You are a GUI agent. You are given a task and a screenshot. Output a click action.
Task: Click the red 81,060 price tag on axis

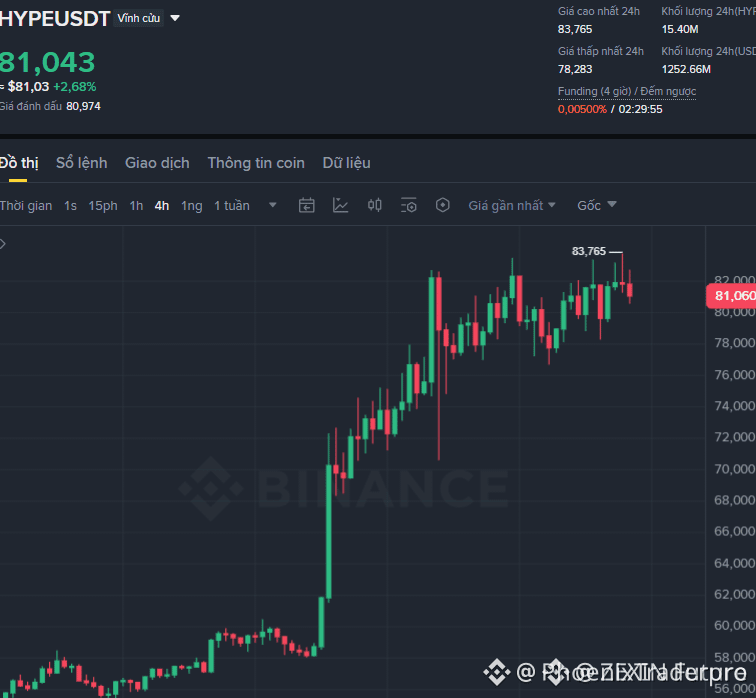pos(731,295)
